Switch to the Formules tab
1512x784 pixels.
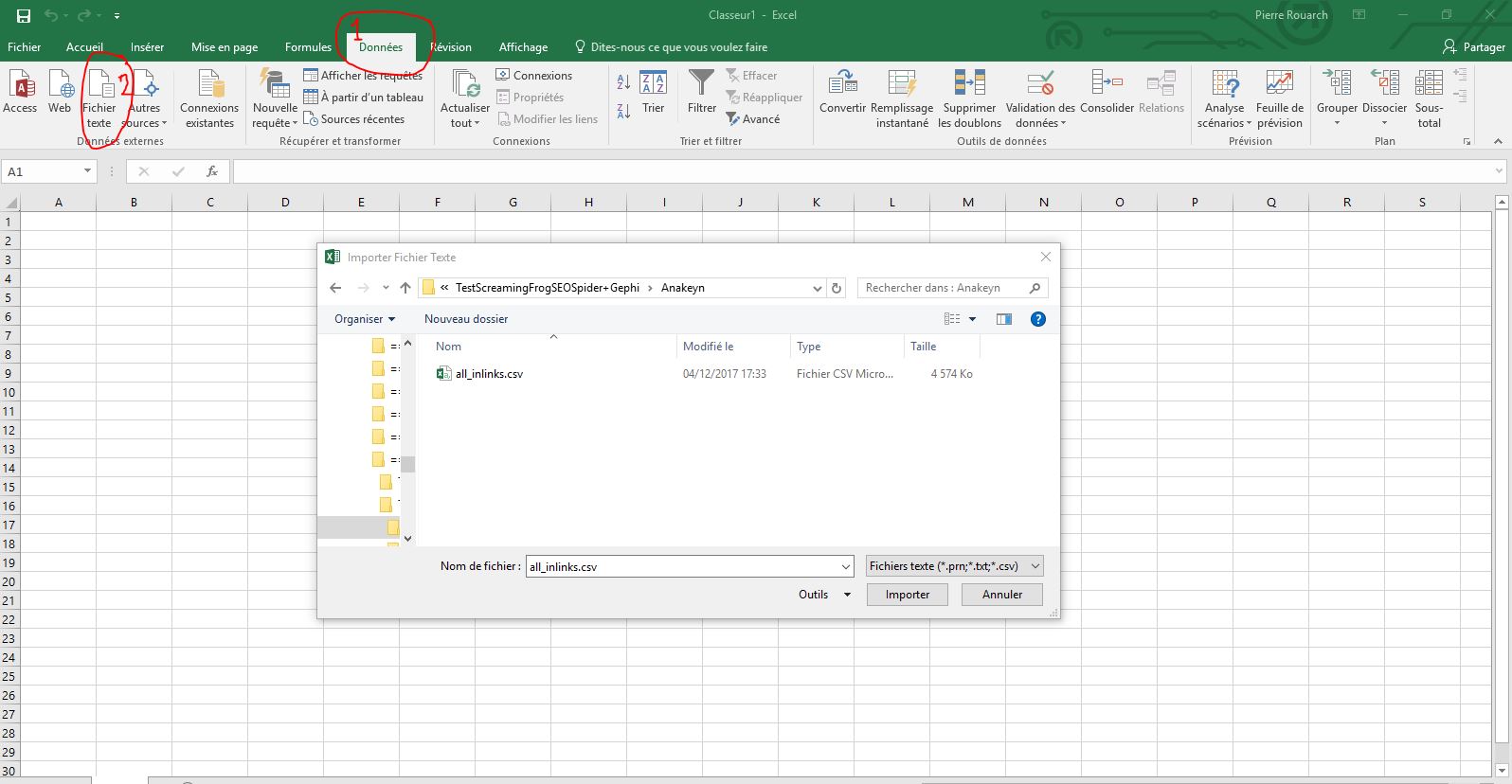coord(308,47)
